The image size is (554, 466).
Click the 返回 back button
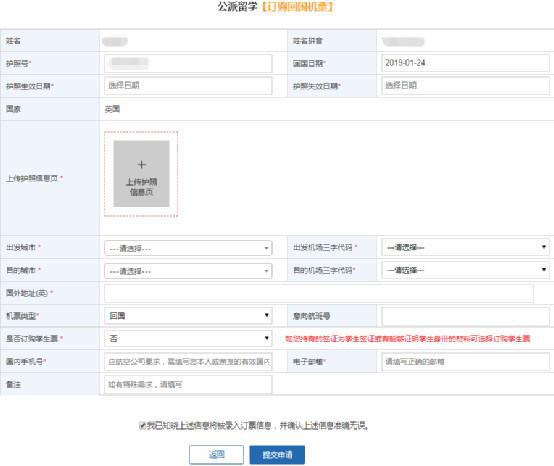pyautogui.click(x=216, y=455)
